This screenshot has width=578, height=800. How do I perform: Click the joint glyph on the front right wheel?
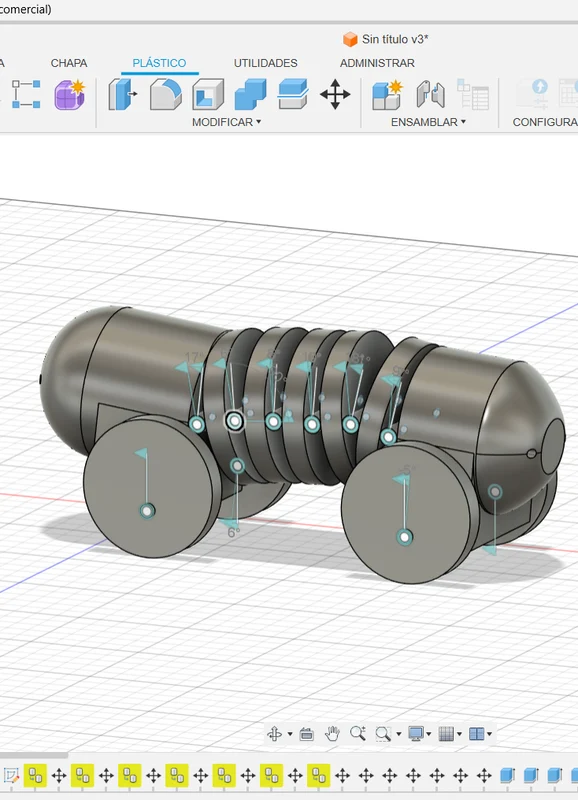point(405,537)
